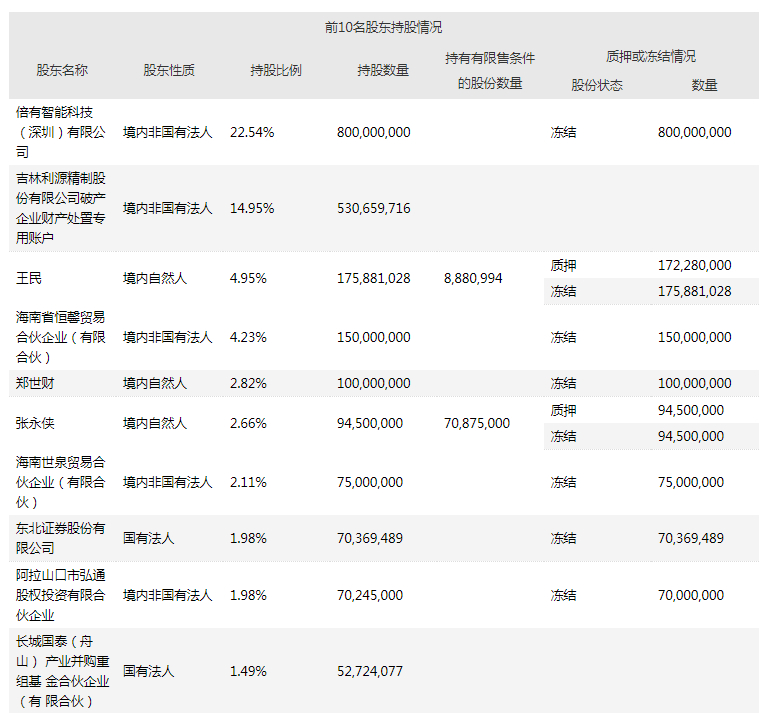Click shareholder name 王民
The image size is (766, 713).
(29, 278)
